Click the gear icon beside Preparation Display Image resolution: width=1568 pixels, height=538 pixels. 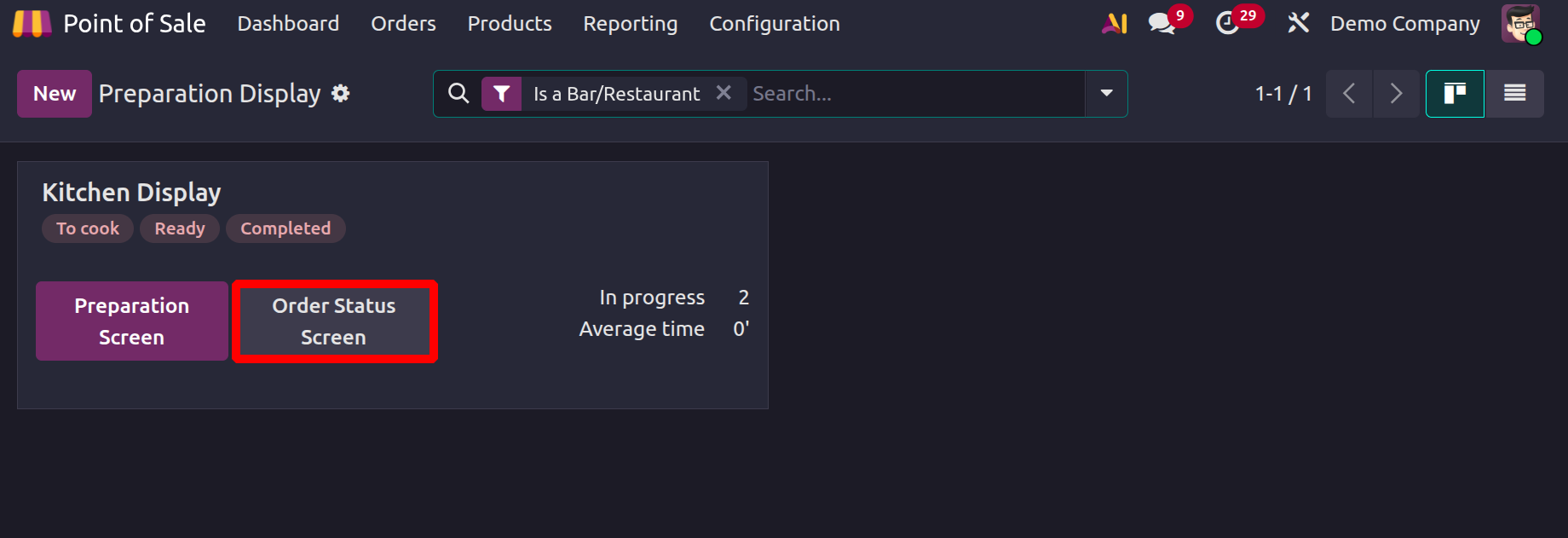[341, 93]
